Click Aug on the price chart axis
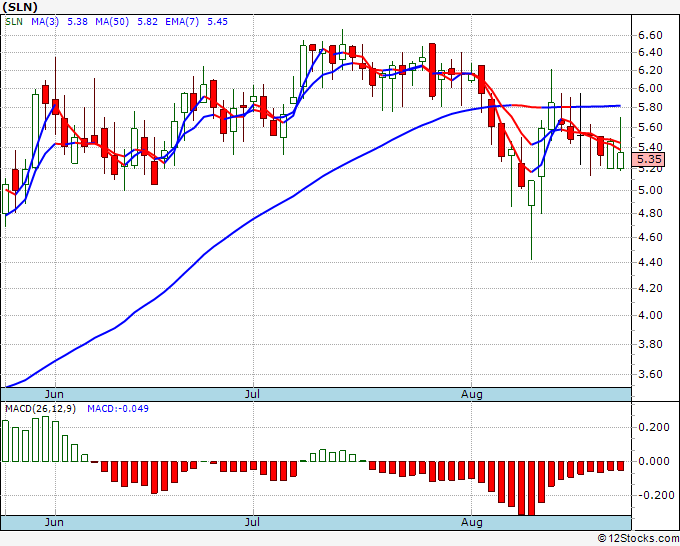This screenshot has height=546, width=680. tap(471, 394)
